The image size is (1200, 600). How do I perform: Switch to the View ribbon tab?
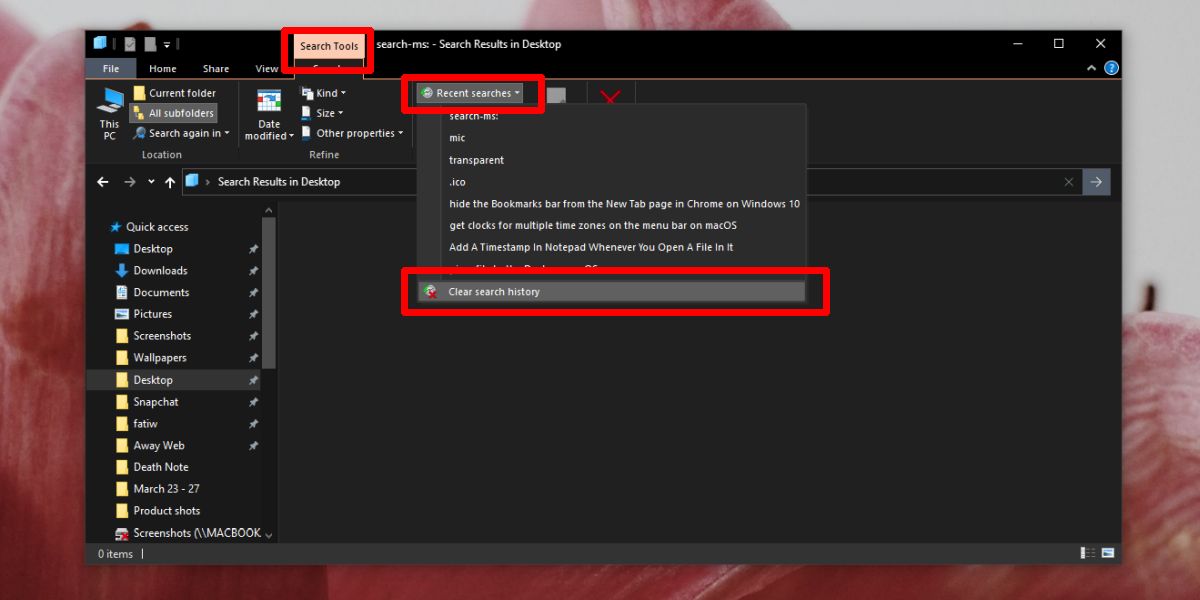267,69
